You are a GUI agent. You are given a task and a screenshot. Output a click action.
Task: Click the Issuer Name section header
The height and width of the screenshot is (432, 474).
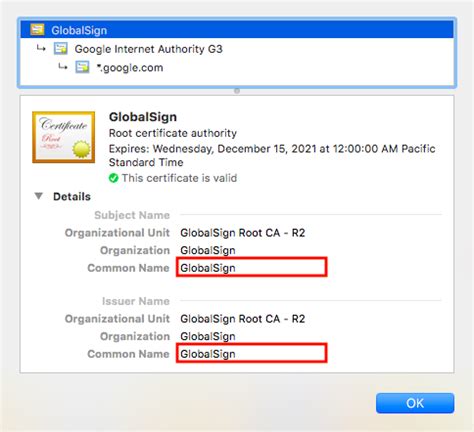tap(136, 301)
